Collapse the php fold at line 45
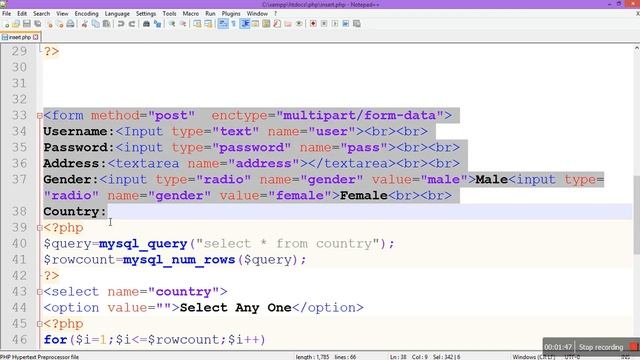The image size is (640, 360). tap(40, 324)
